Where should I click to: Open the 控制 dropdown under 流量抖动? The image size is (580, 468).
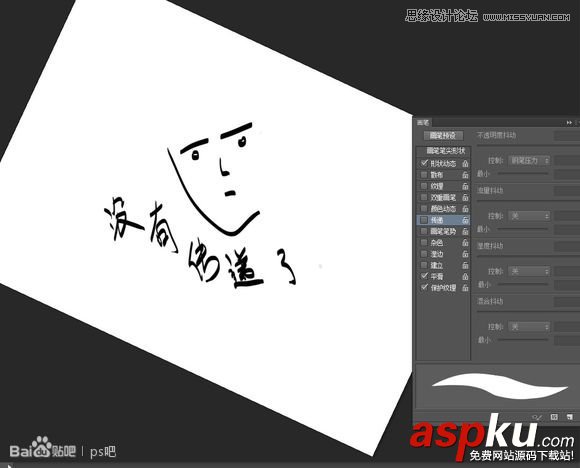pos(529,216)
